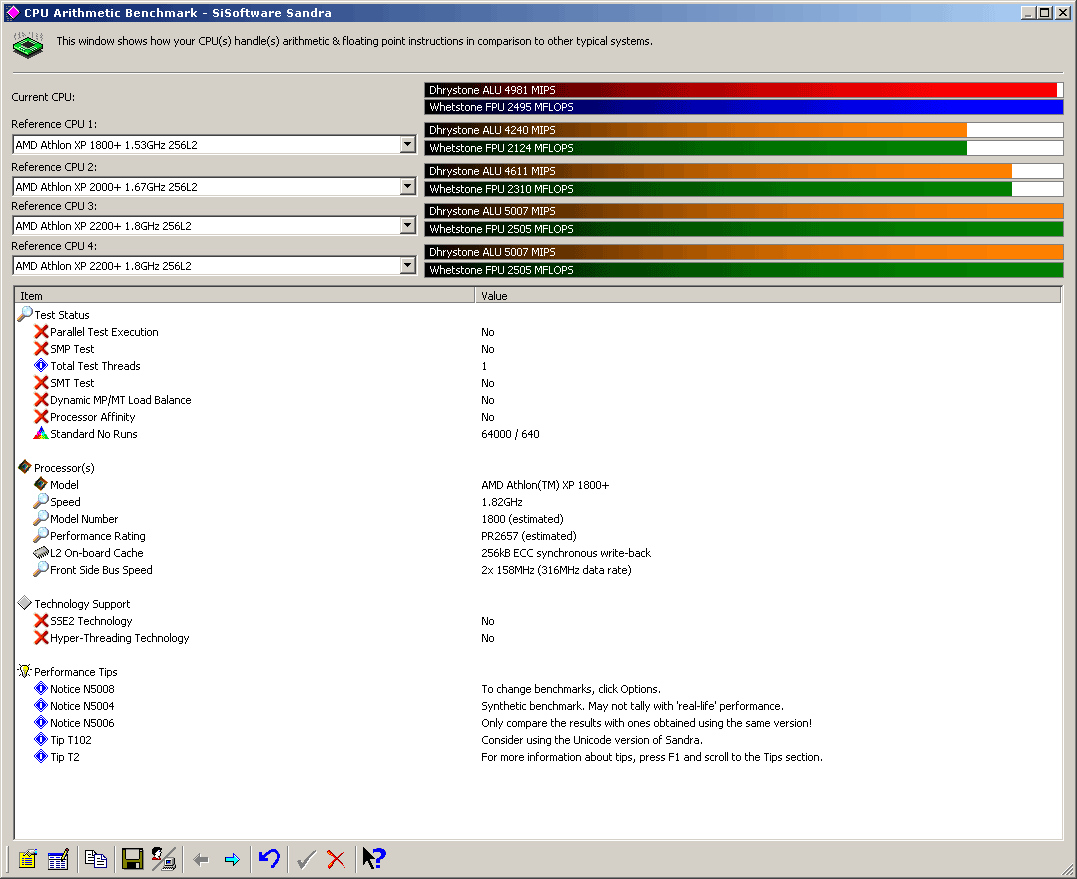The width and height of the screenshot is (1077, 879).
Task: Click the green Whetstone FPU 2124 MFLOPS bar
Action: pyautogui.click(x=744, y=148)
